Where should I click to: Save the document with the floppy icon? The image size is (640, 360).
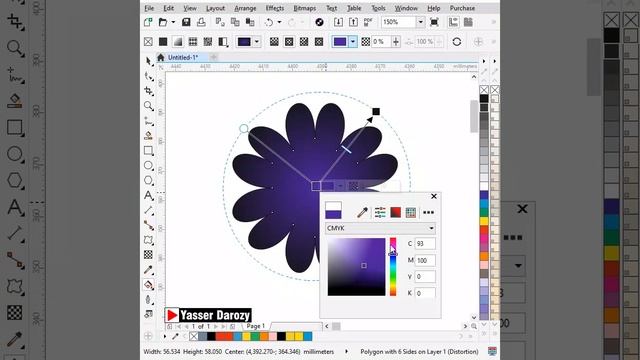tap(186, 22)
